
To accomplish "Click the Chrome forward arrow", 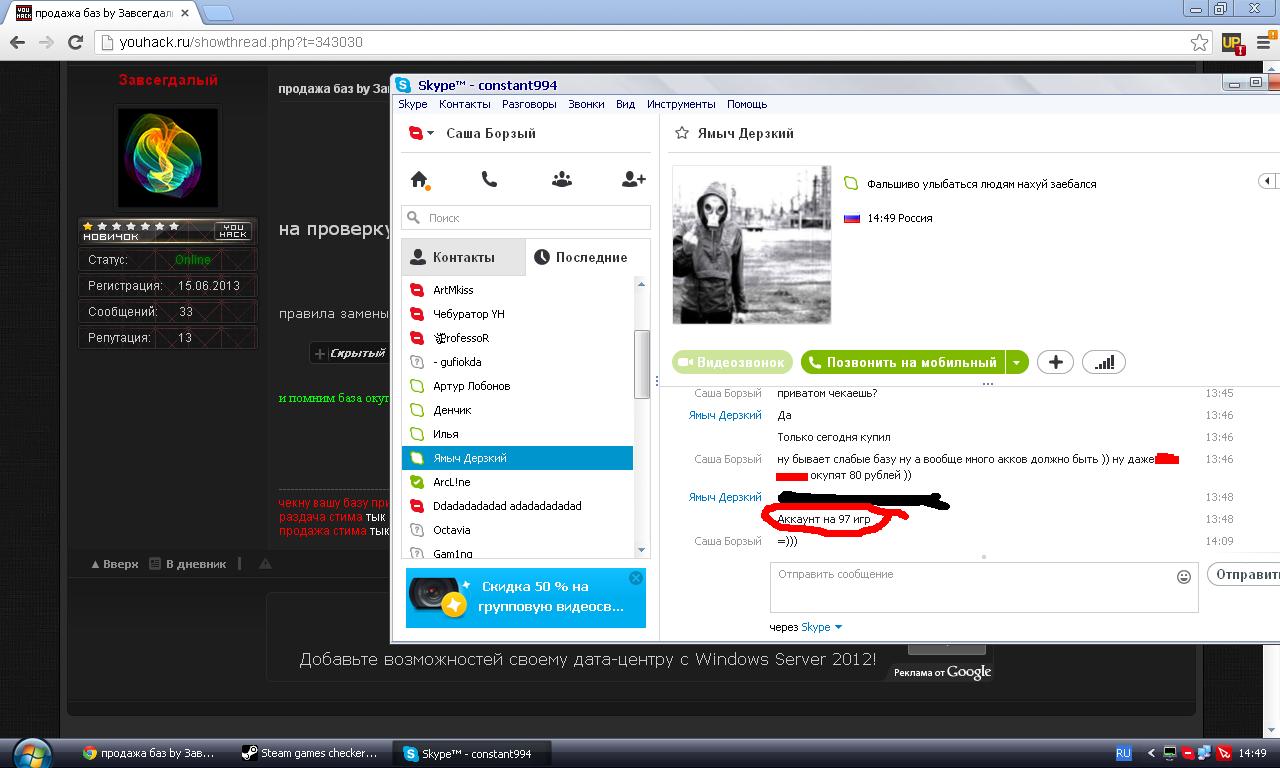I will [46, 42].
